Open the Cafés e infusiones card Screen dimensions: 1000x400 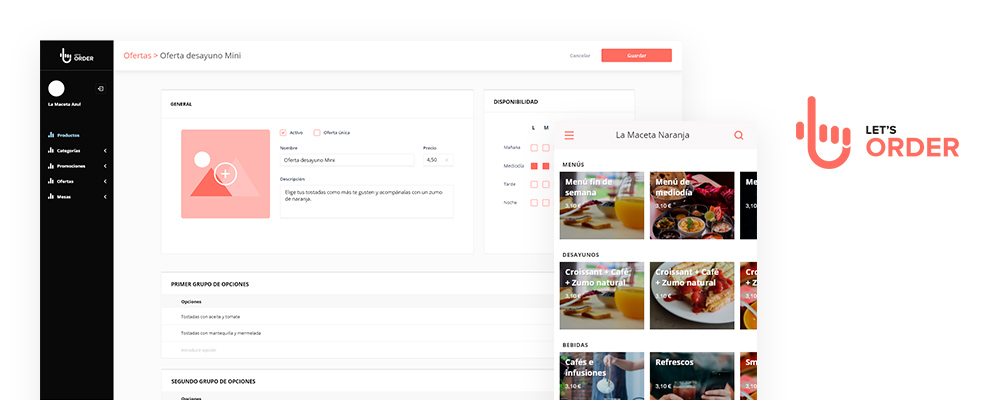coord(602,376)
